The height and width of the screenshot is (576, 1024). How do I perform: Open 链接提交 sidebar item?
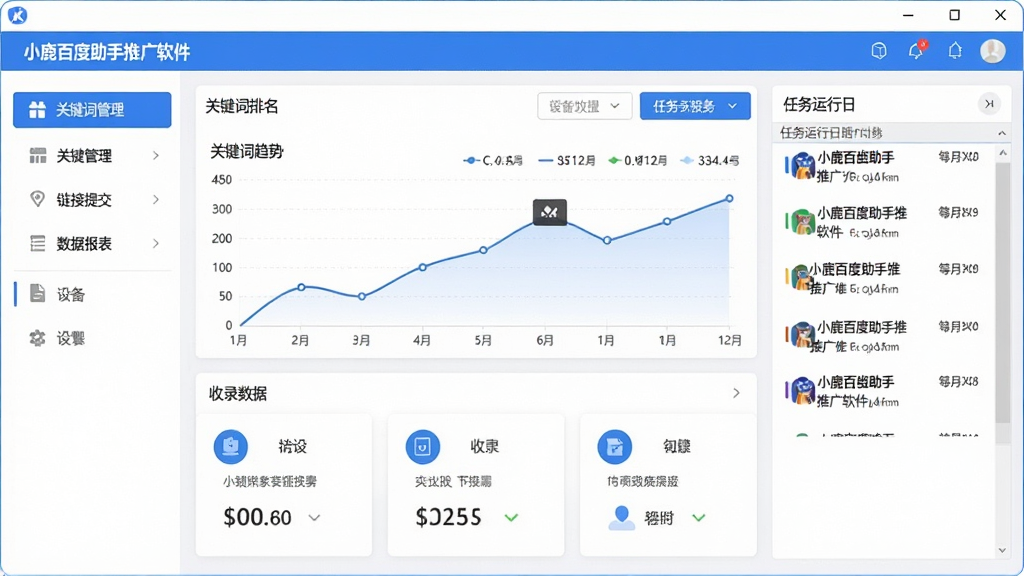point(92,199)
